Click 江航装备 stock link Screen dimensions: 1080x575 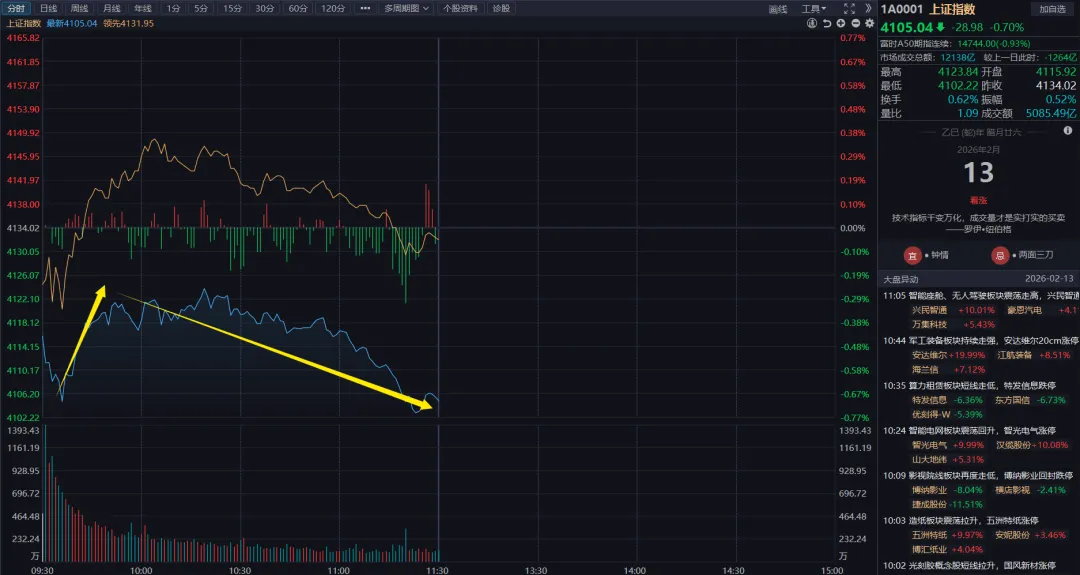1015,355
